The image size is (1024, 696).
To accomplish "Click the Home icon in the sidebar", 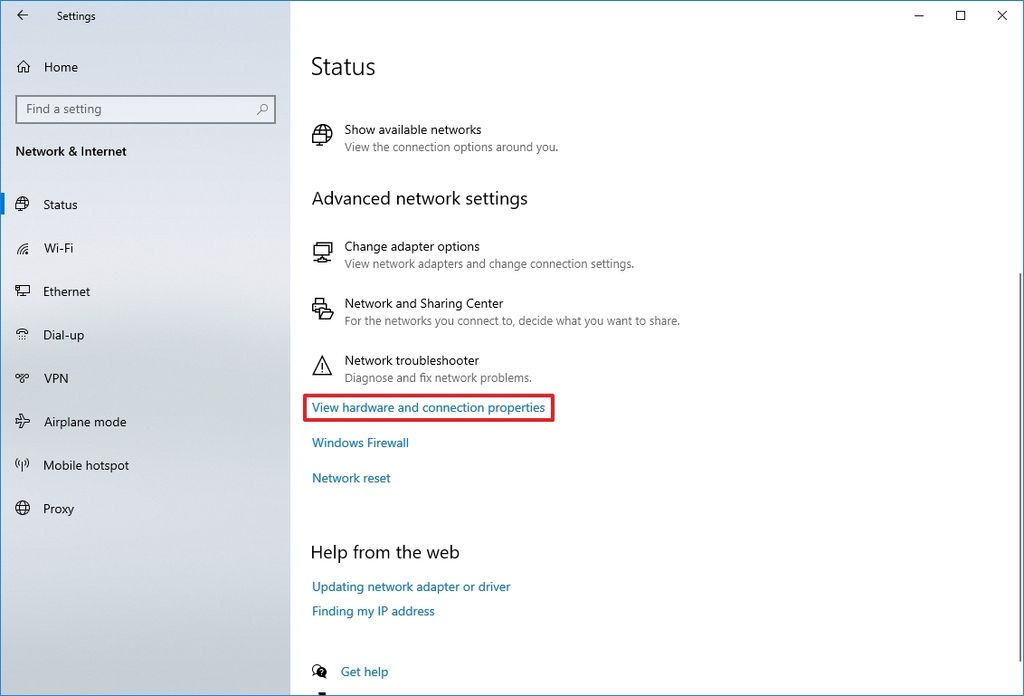I will (22, 67).
